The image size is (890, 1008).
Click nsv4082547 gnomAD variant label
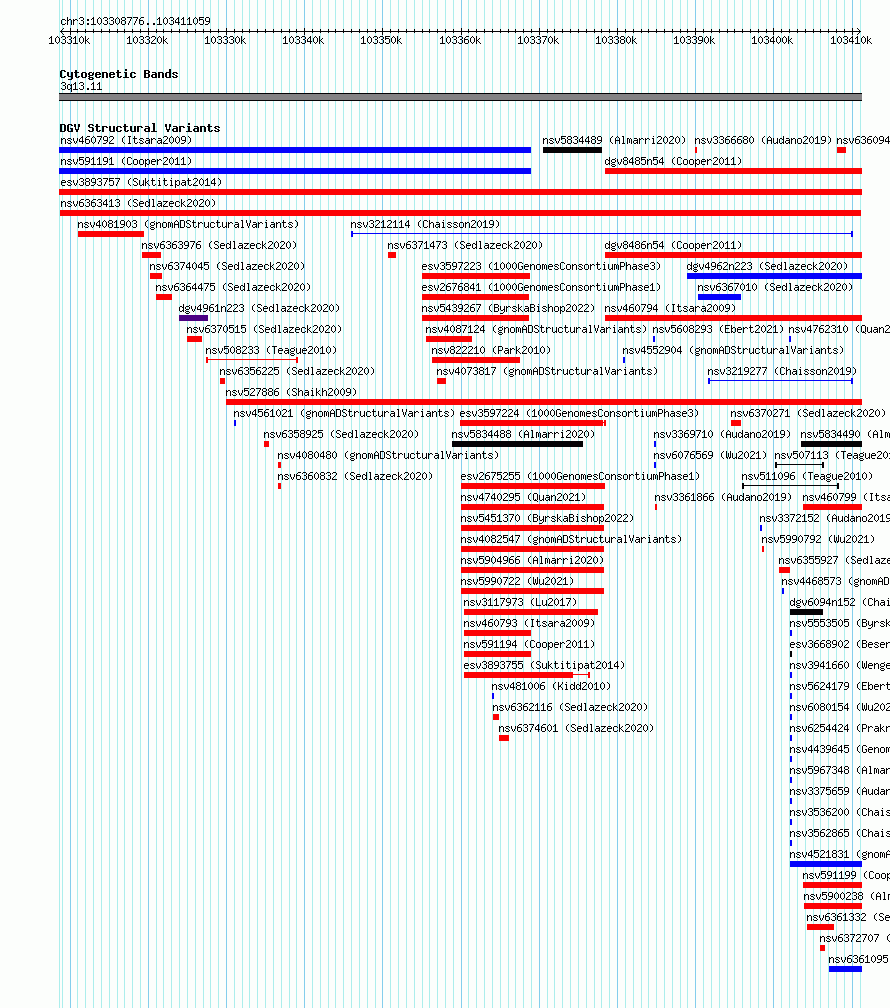[x=572, y=539]
